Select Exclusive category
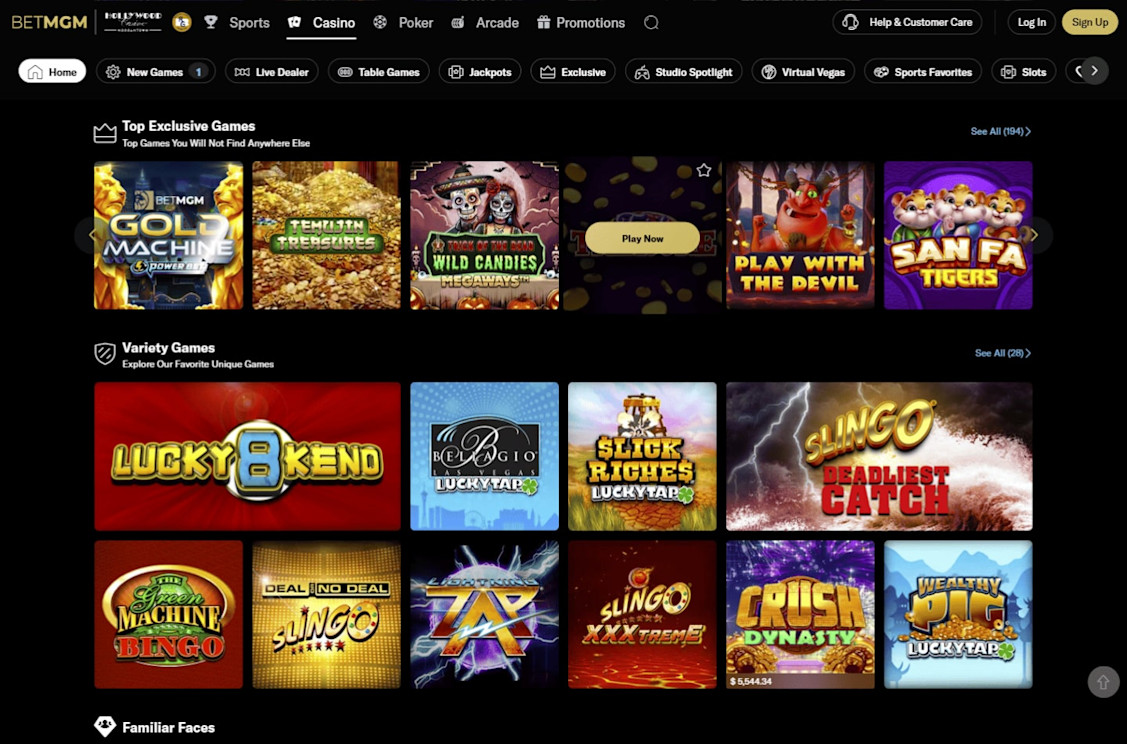 click(x=573, y=71)
